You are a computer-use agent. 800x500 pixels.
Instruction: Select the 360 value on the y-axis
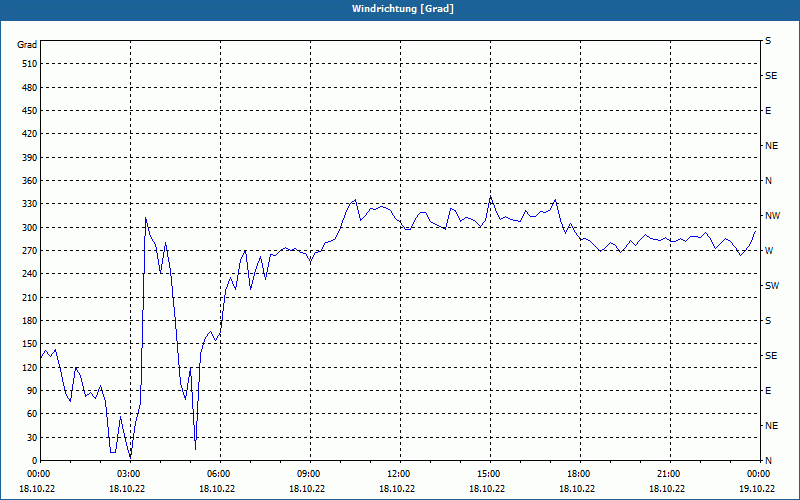click(x=30, y=181)
